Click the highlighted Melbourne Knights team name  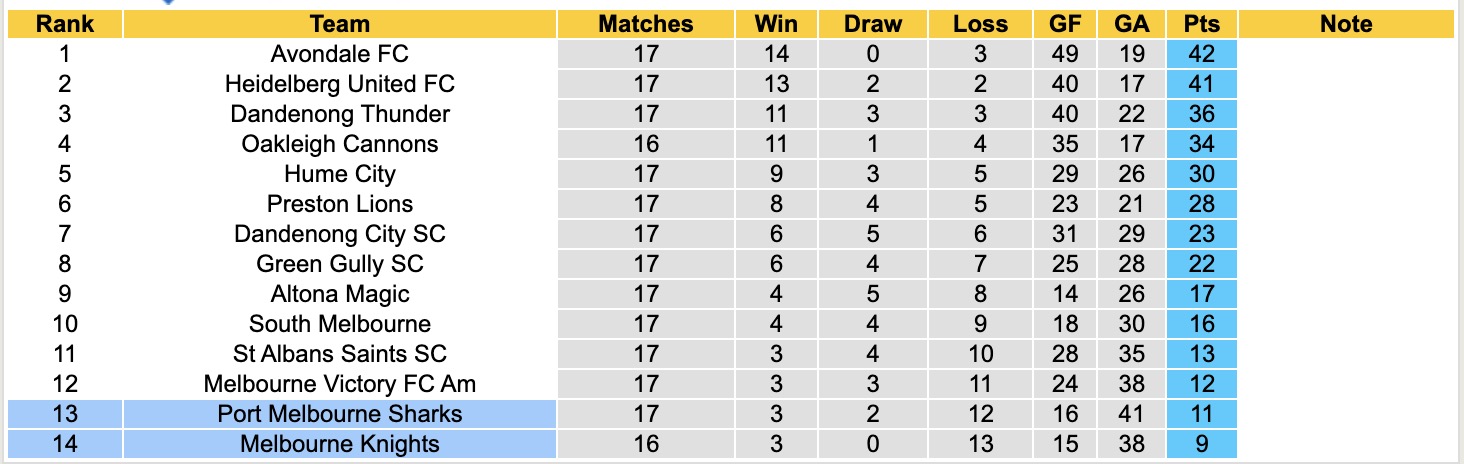(339, 444)
